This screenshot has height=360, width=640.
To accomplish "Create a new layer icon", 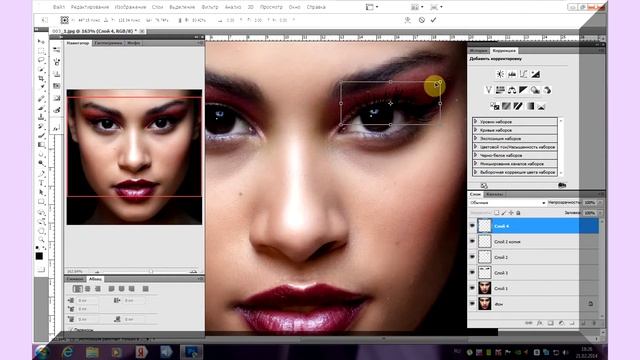I will click(583, 323).
